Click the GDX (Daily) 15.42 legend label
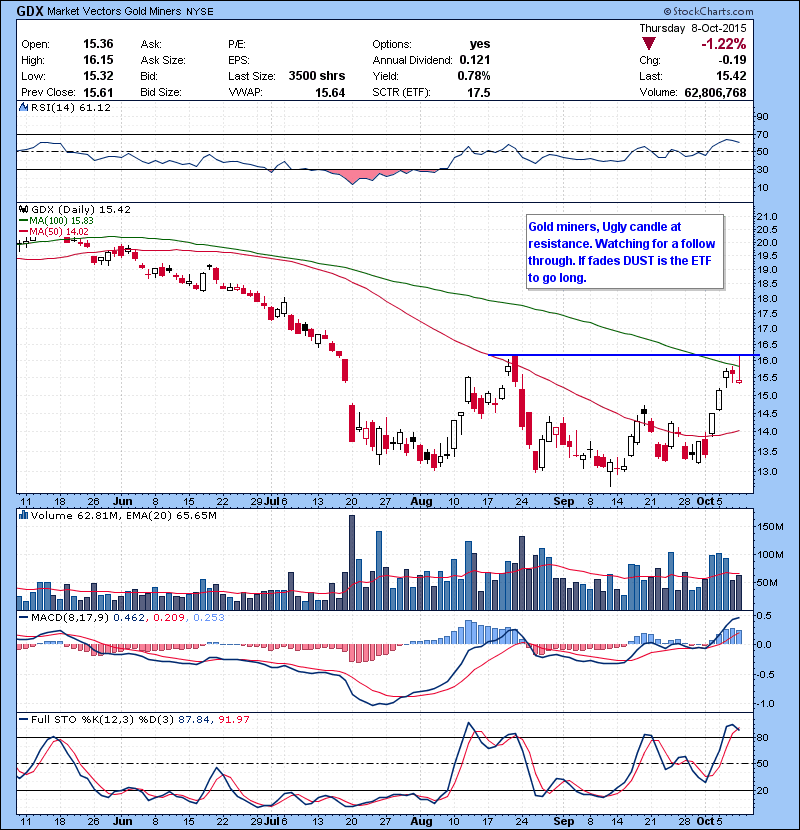 pyautogui.click(x=80, y=209)
